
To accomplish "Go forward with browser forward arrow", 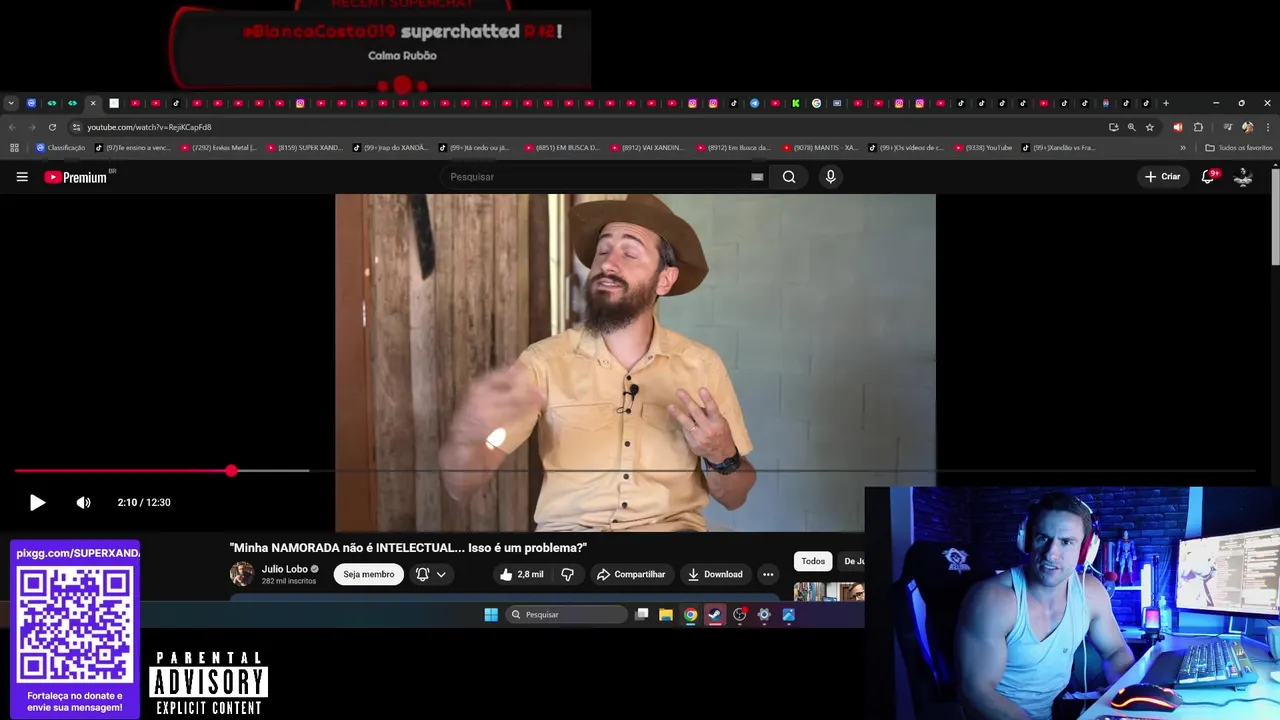I will (32, 127).
